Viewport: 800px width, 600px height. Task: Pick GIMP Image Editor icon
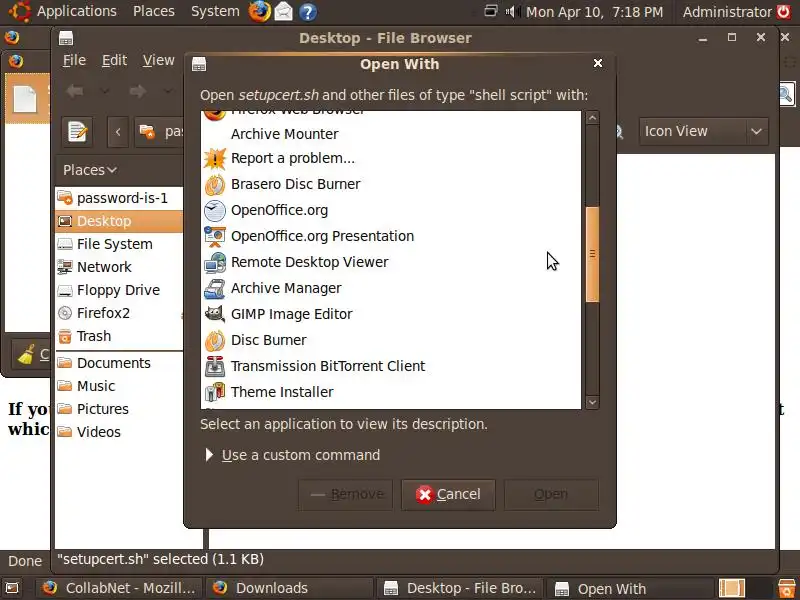(x=215, y=314)
